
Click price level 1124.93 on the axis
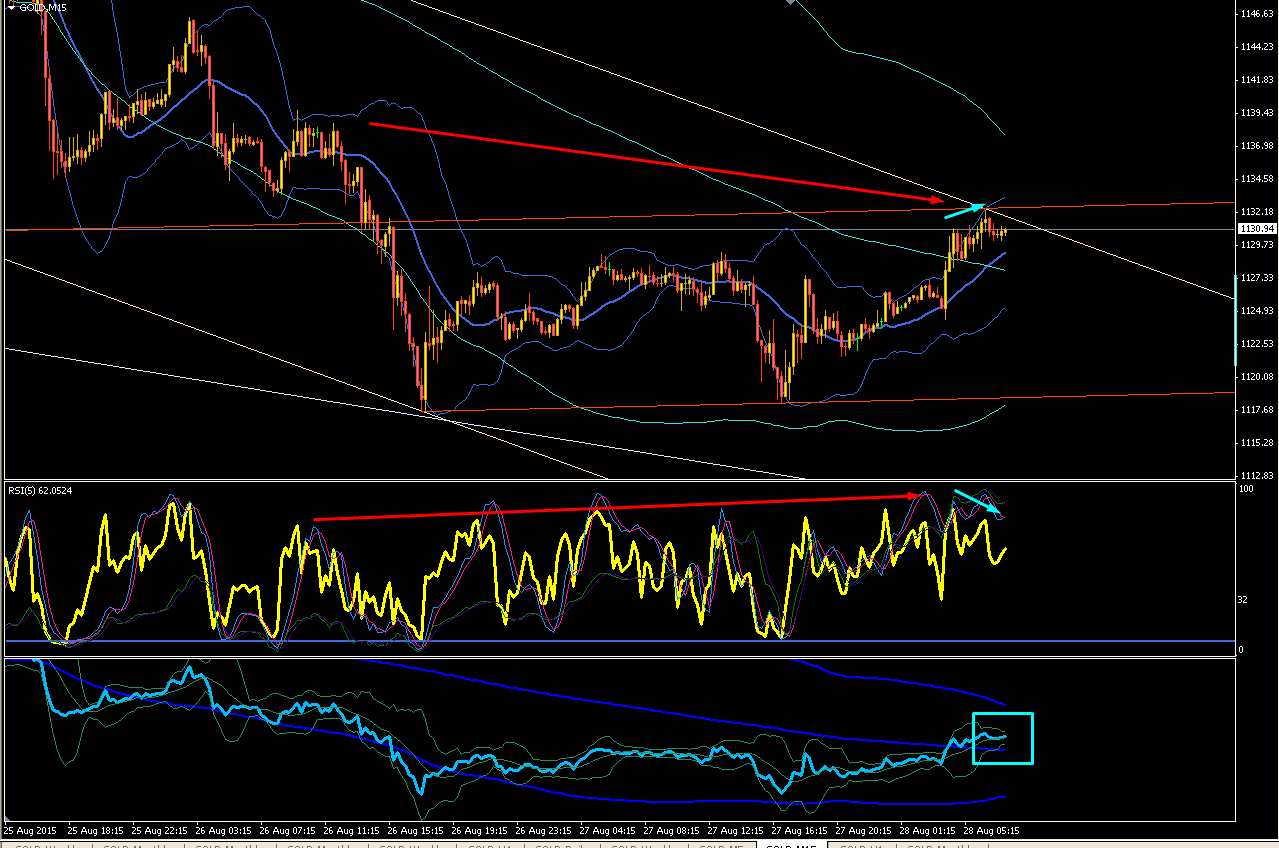[x=1256, y=311]
